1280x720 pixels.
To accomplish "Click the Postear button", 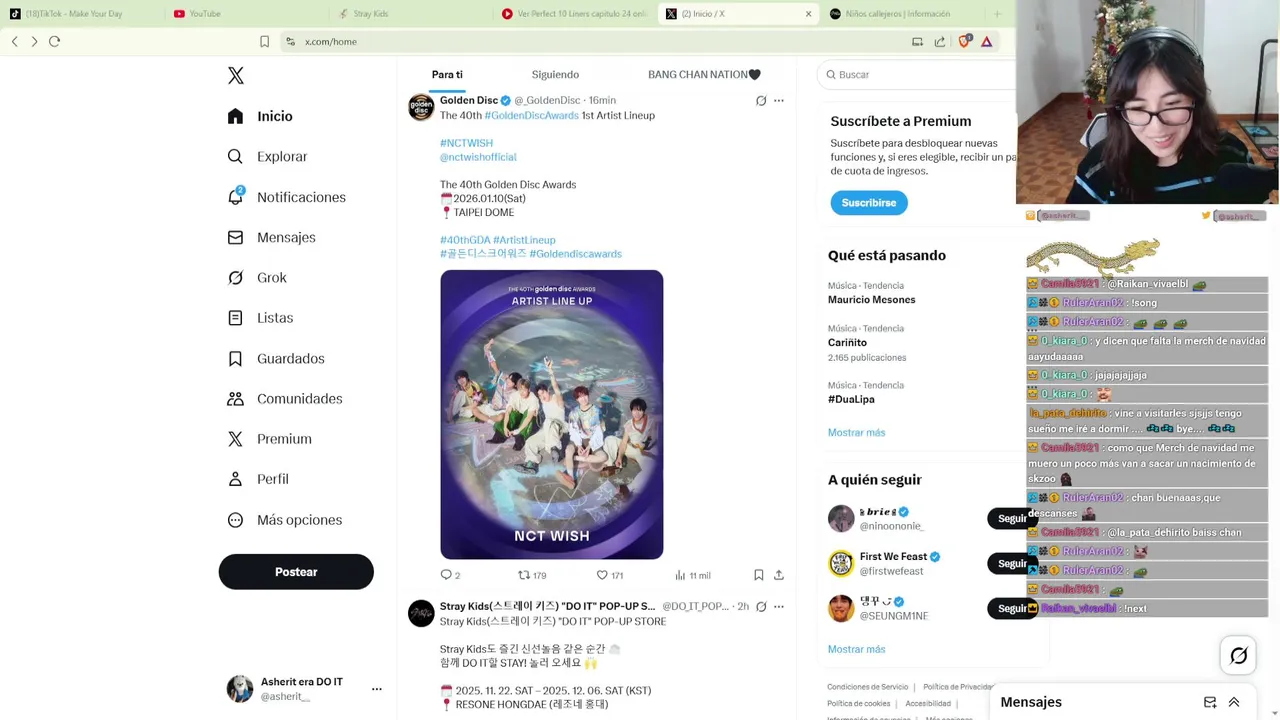I will pos(296,572).
